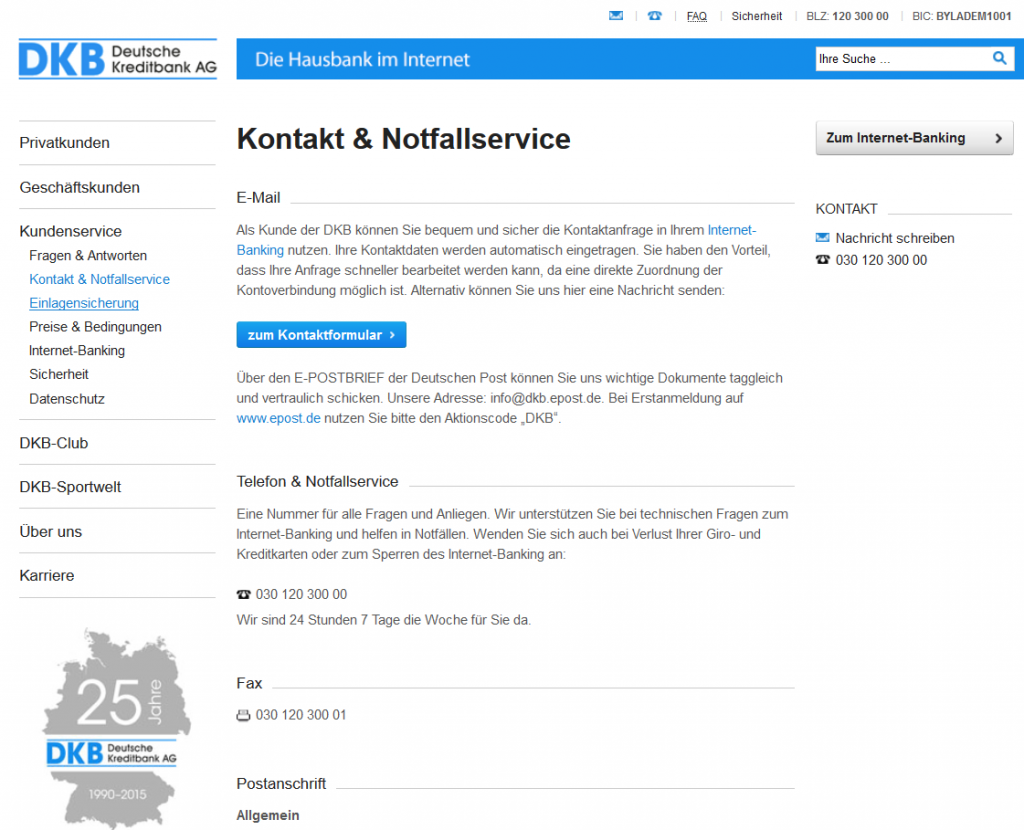Click the 25 Jahre DKB anniversary badge

(x=117, y=727)
